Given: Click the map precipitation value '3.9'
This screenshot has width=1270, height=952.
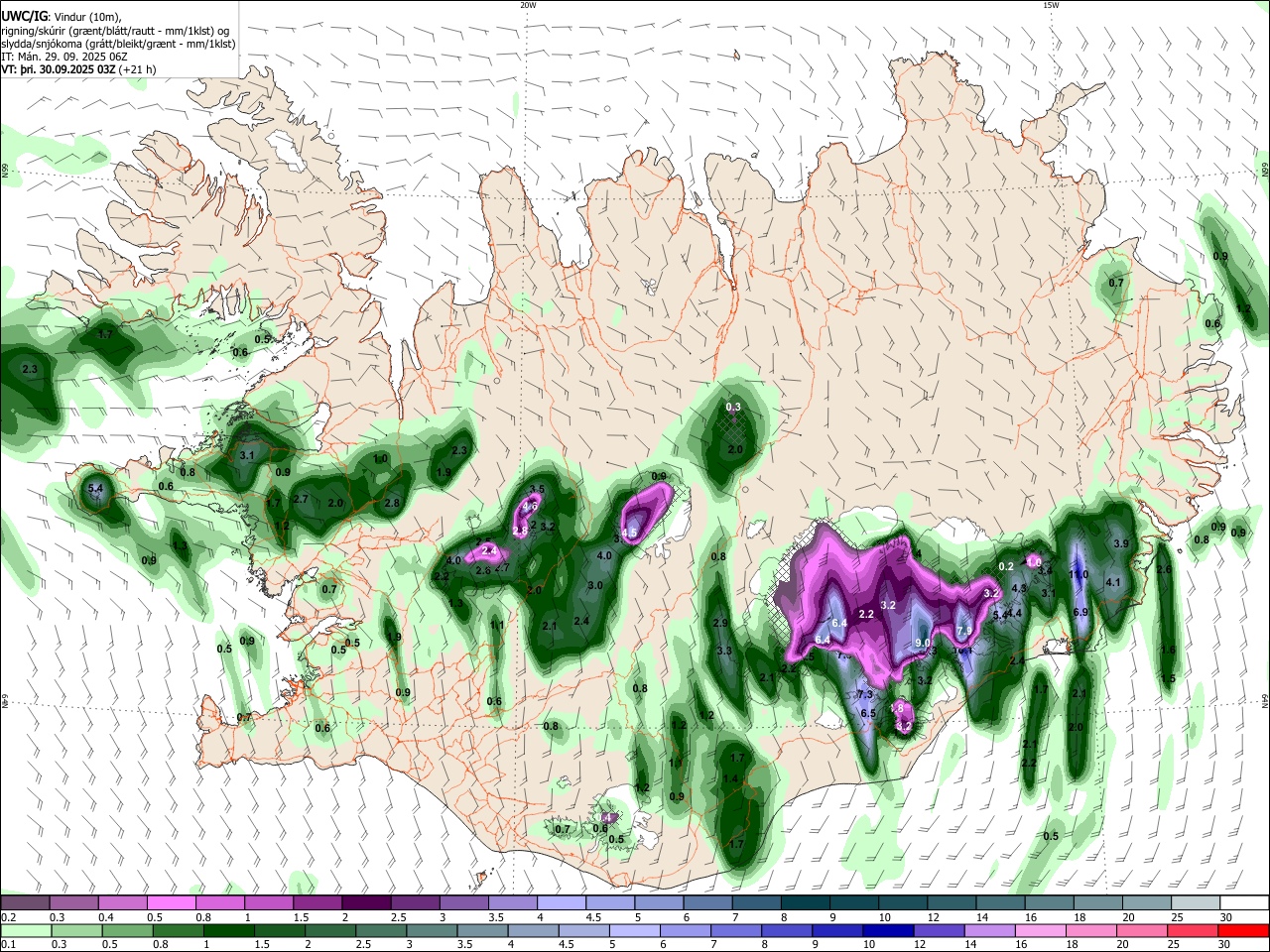Looking at the screenshot, I should coord(1121,544).
